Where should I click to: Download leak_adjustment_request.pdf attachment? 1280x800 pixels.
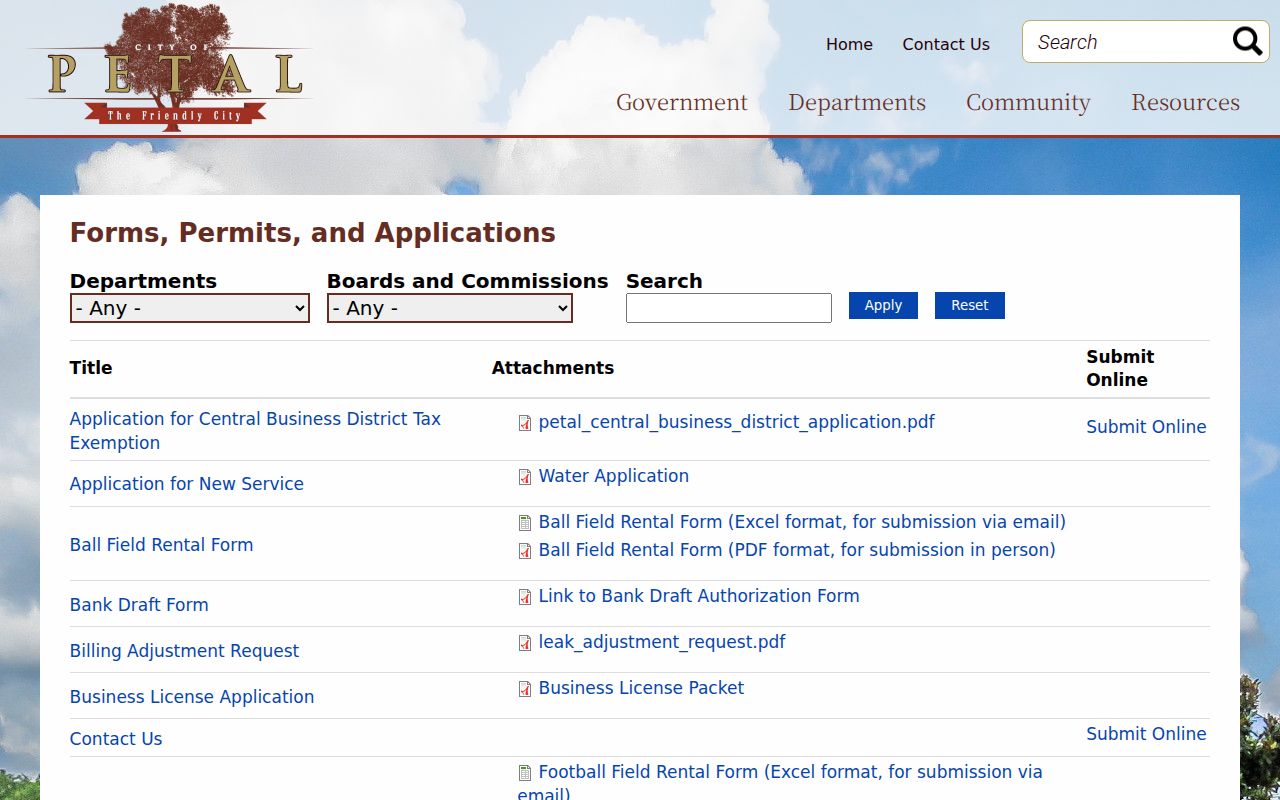pyautogui.click(x=662, y=642)
